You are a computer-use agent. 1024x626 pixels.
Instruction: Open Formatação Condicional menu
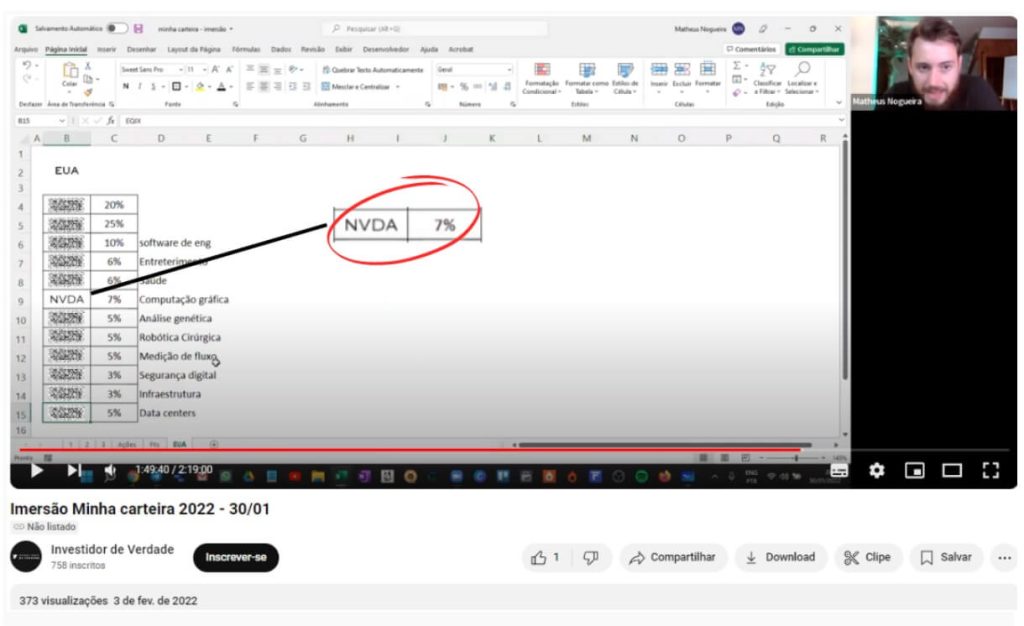click(541, 78)
